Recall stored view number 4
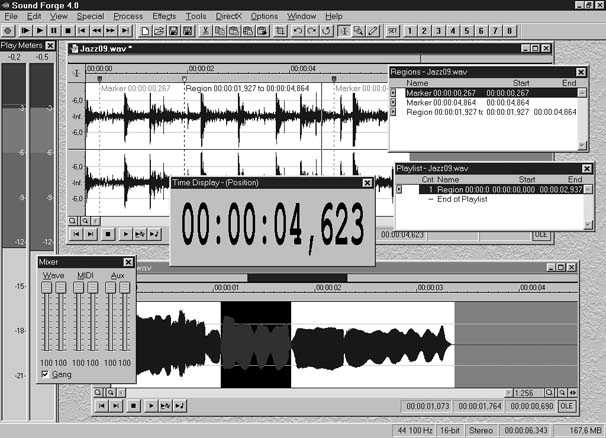 click(453, 31)
